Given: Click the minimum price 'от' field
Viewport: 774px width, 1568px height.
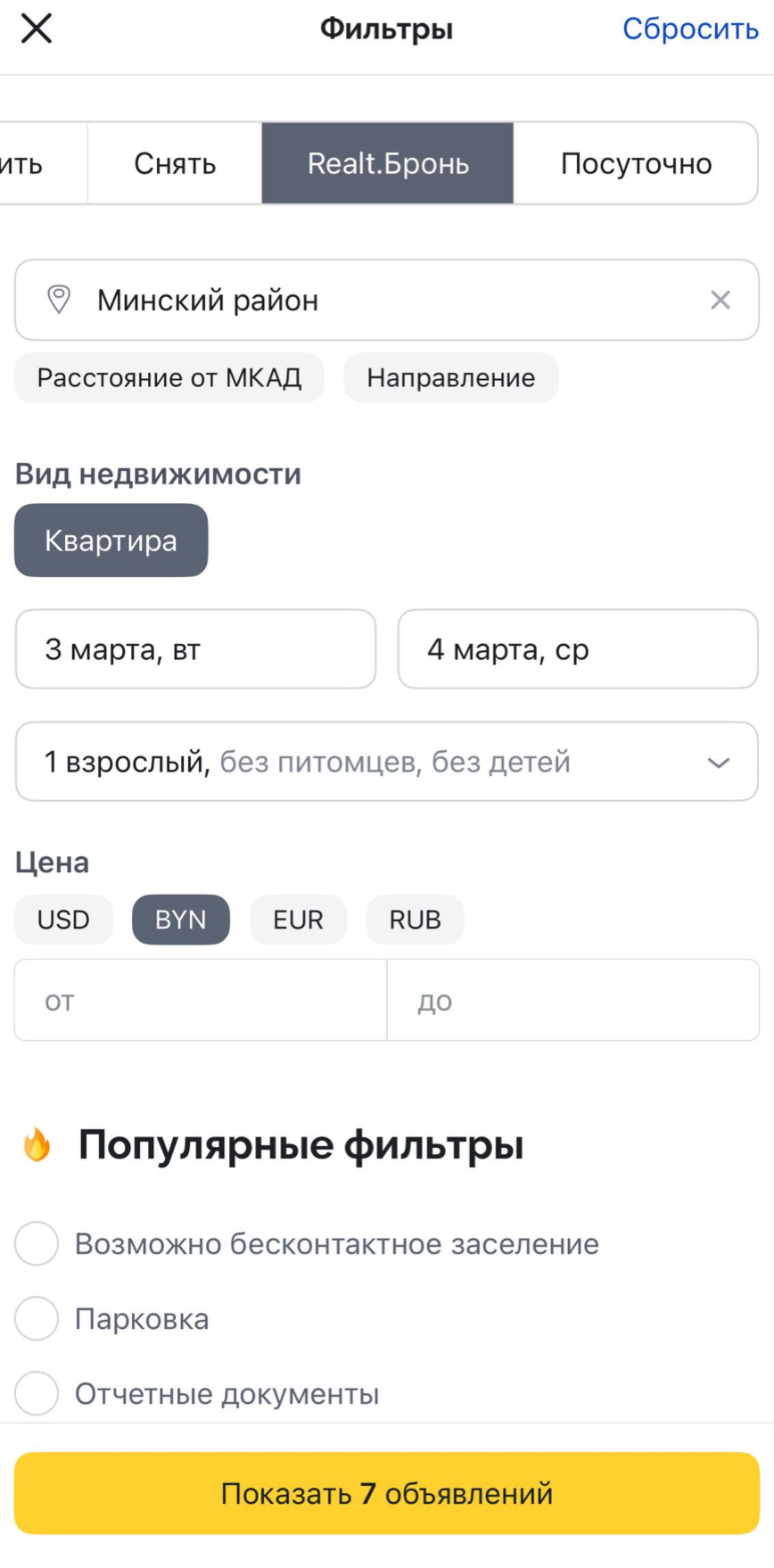Looking at the screenshot, I should pos(201,1000).
